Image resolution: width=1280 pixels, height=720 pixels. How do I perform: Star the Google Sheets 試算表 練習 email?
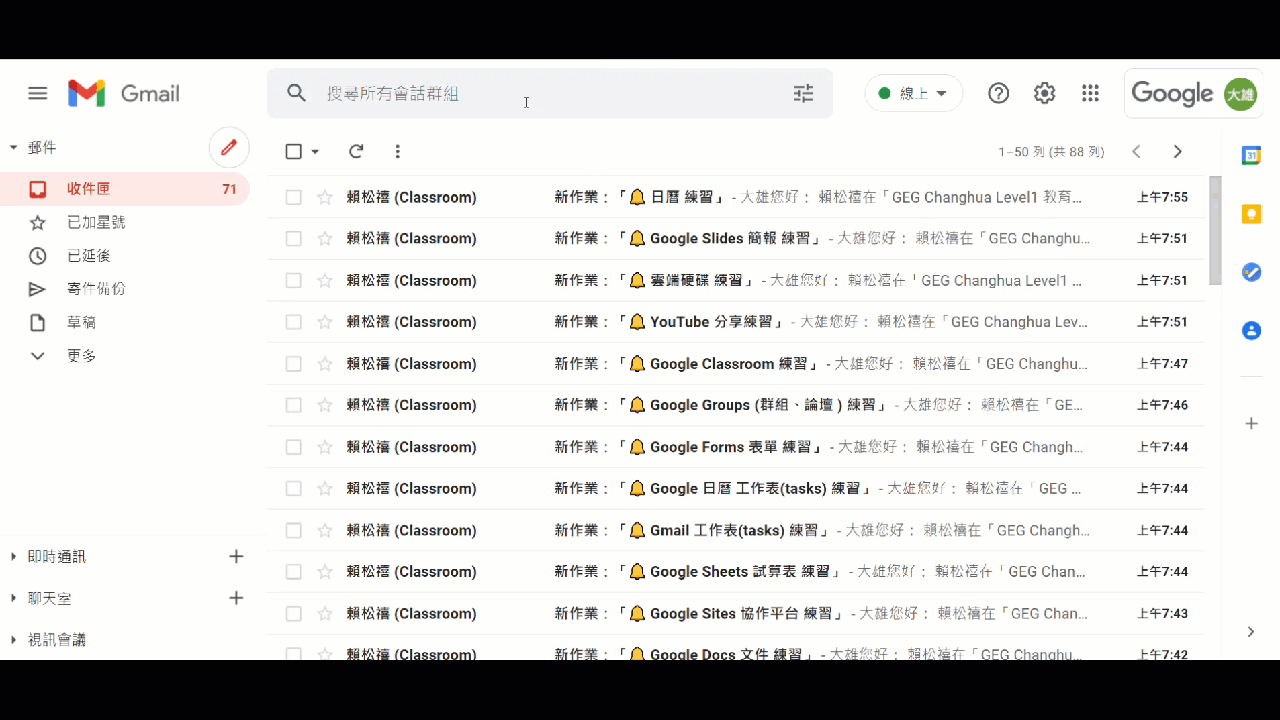coord(325,572)
